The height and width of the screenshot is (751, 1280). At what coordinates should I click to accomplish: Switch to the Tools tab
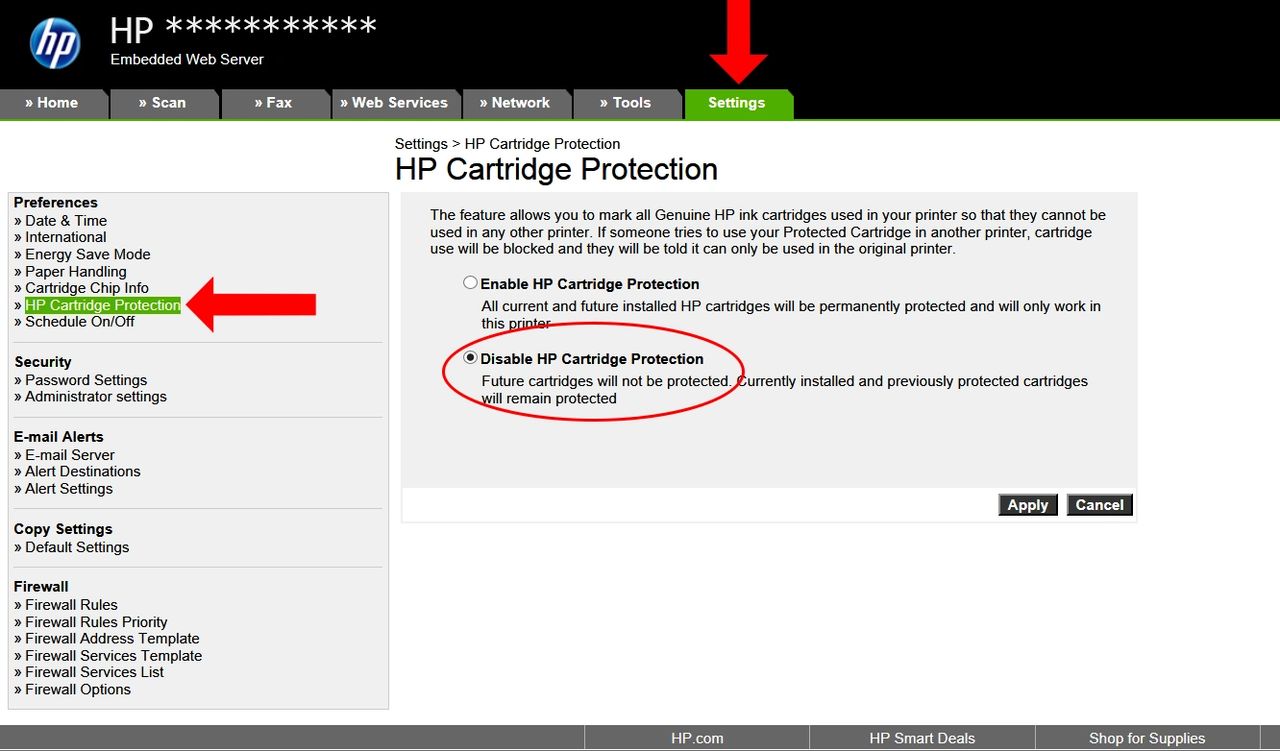click(x=626, y=103)
